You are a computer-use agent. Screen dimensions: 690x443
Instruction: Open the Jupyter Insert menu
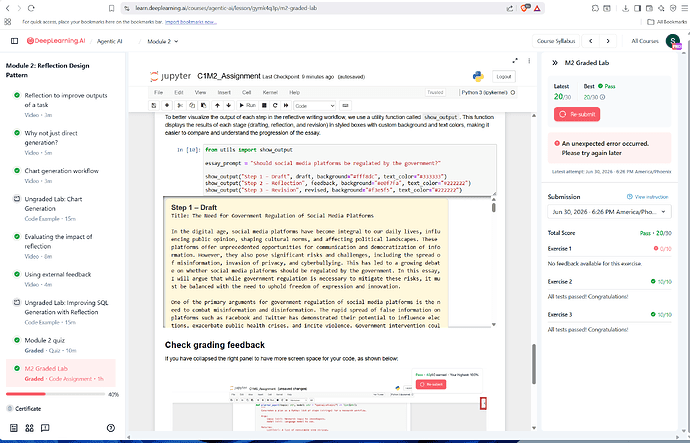pyautogui.click(x=224, y=92)
